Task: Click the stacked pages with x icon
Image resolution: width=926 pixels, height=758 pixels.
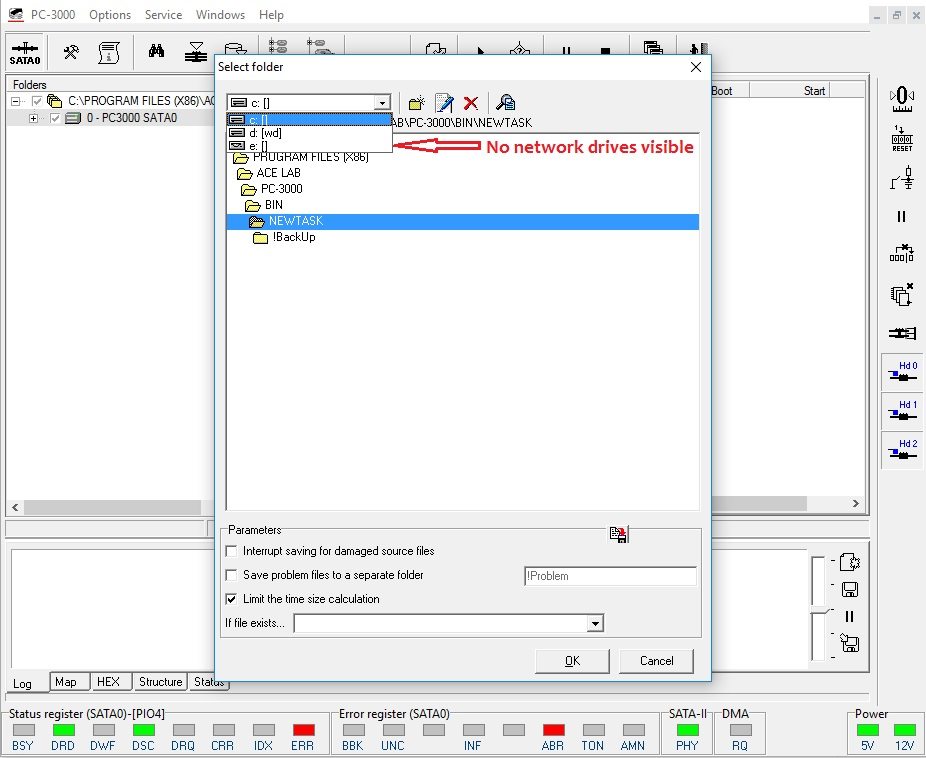Action: tap(902, 294)
